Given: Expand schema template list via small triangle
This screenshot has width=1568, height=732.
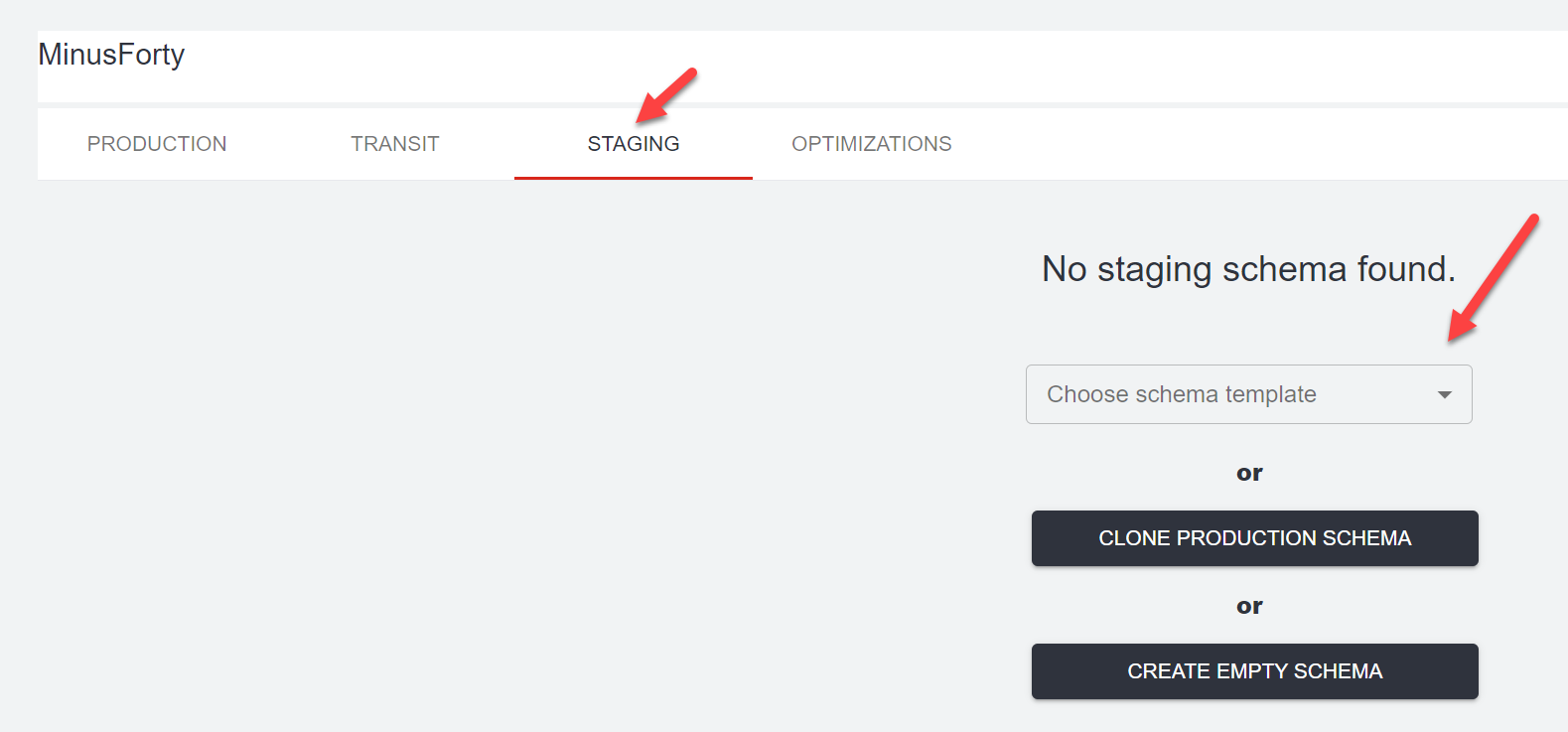Looking at the screenshot, I should click(x=1445, y=395).
